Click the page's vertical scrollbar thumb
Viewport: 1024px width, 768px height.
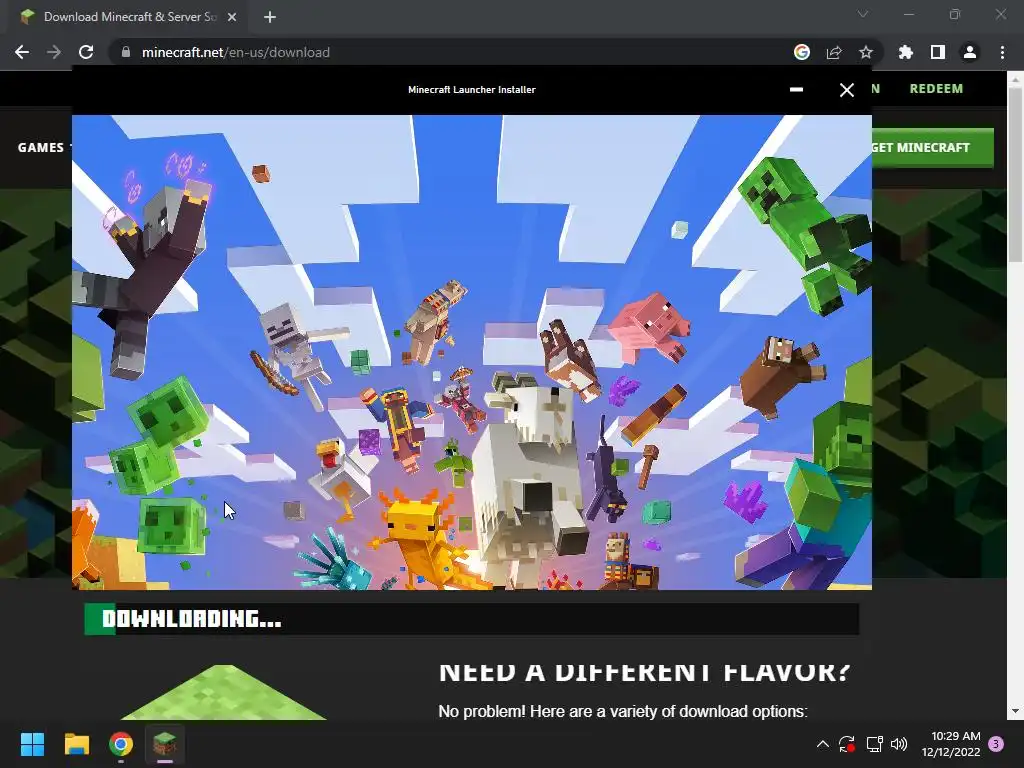[1015, 173]
